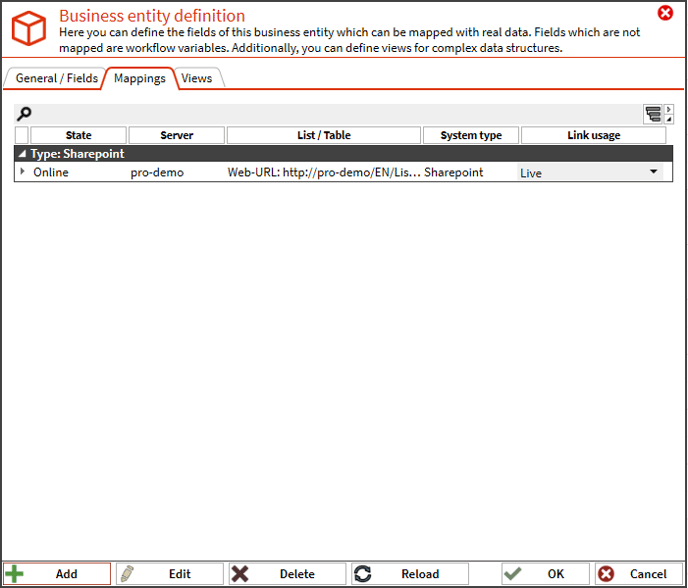
Task: Click the List / Table column header
Action: pyautogui.click(x=323, y=135)
